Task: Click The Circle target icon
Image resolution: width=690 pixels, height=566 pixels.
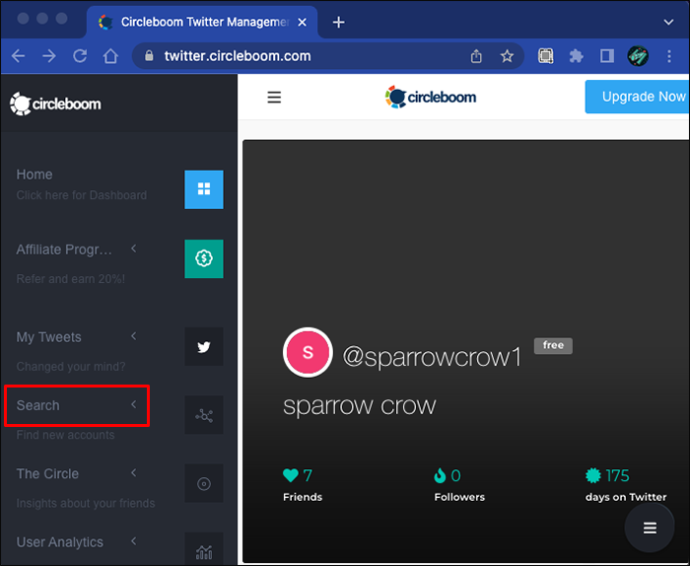Action: (x=204, y=483)
